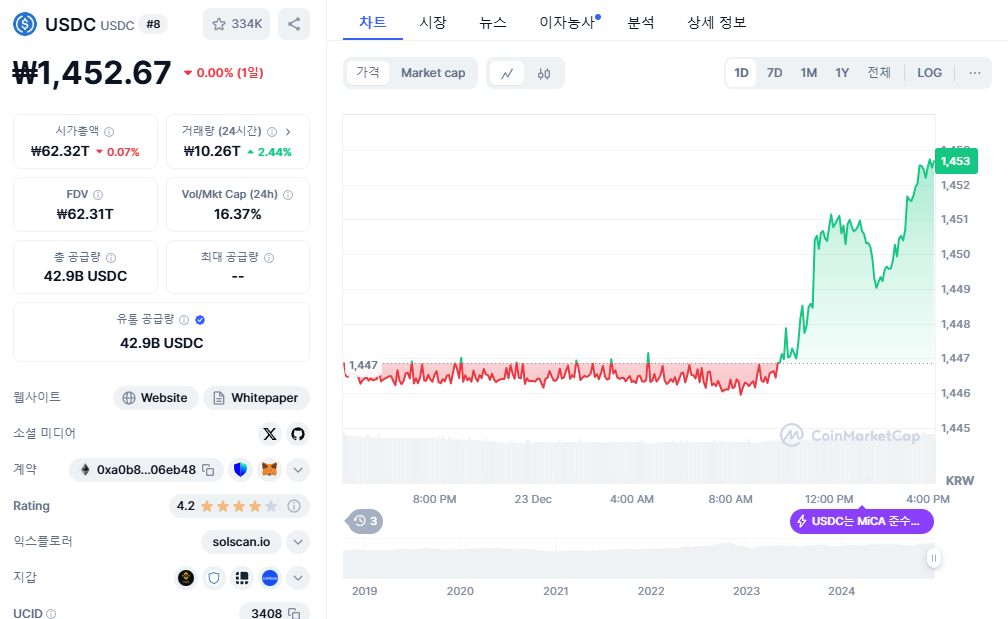This screenshot has width=1008, height=619.
Task: Switch chart to Market cap view
Action: click(433, 73)
